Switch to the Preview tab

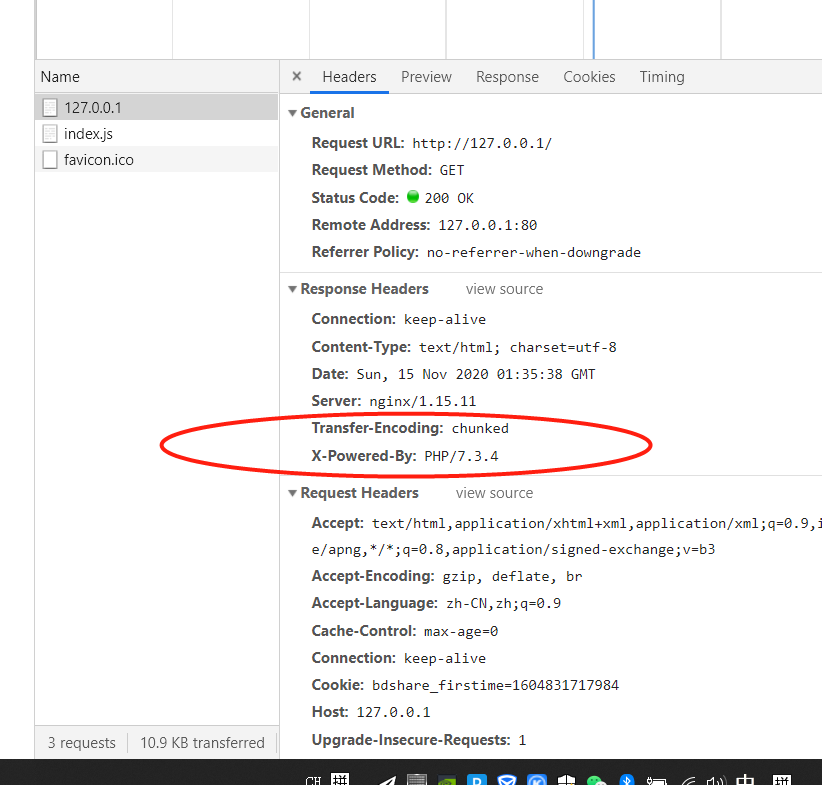[426, 76]
